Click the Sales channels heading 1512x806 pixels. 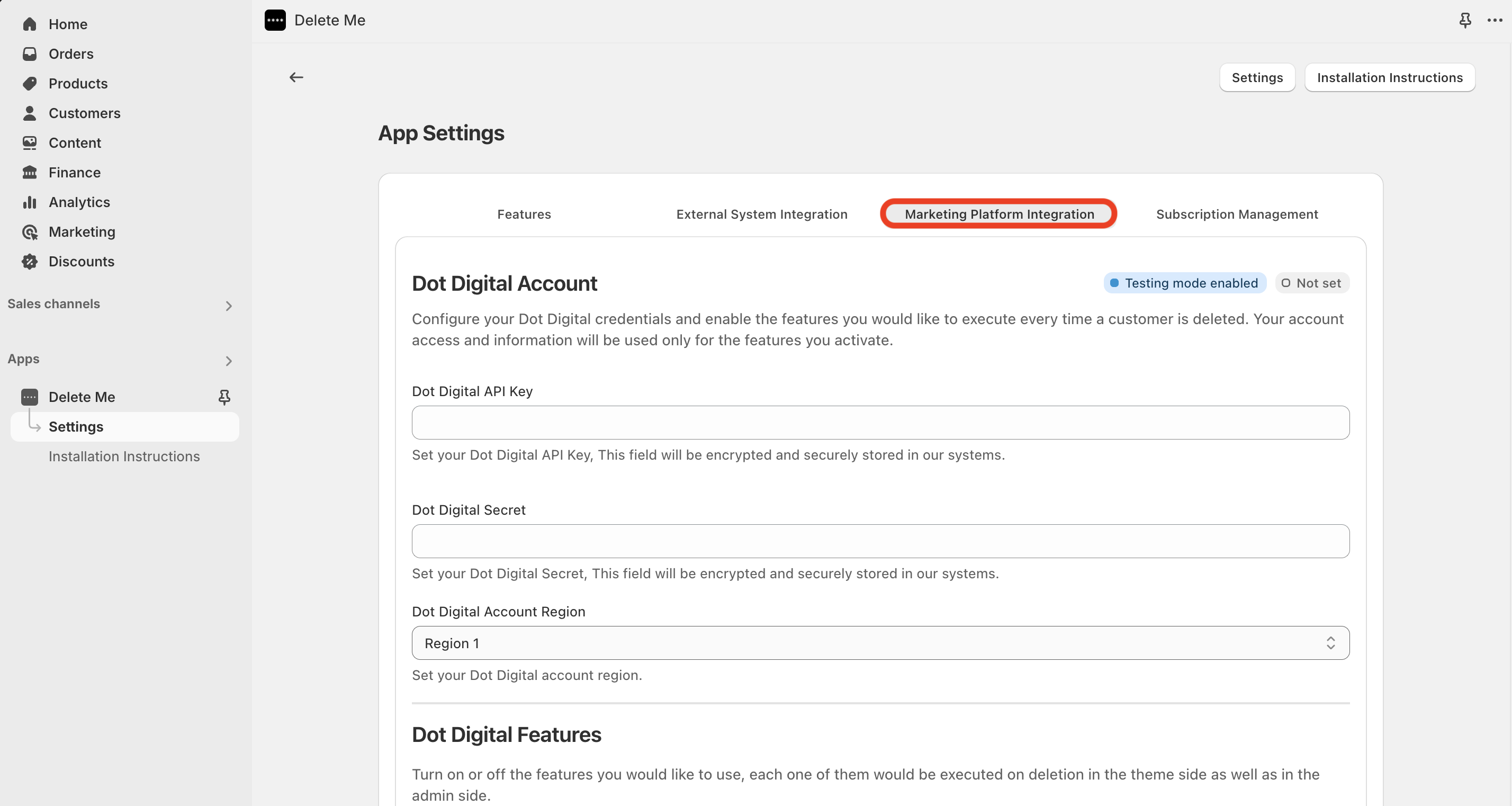coord(53,303)
